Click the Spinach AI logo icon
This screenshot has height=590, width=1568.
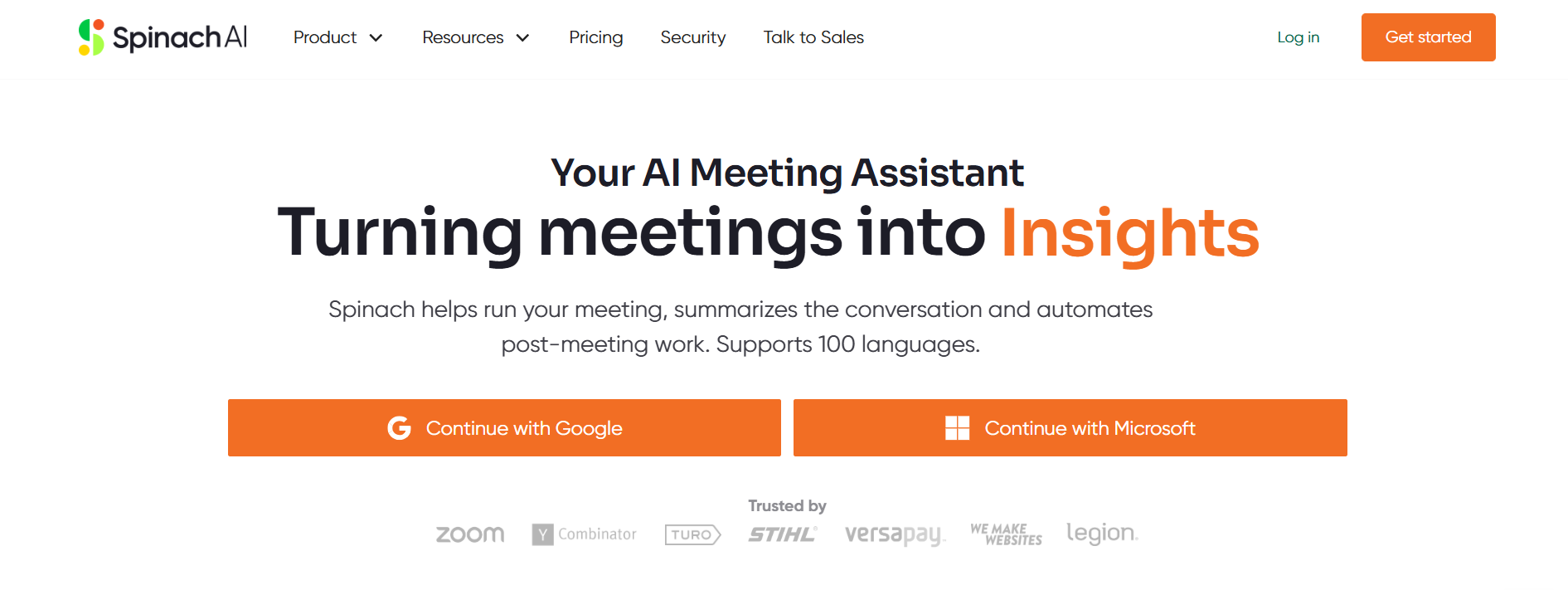click(91, 37)
